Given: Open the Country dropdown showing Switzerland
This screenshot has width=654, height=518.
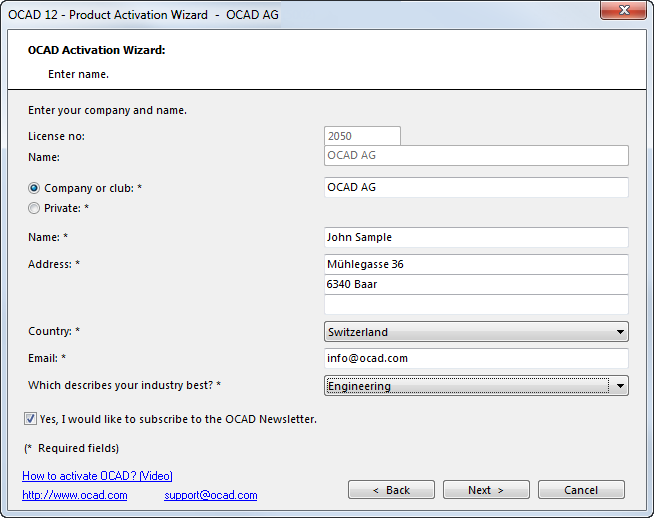Looking at the screenshot, I should coord(476,332).
